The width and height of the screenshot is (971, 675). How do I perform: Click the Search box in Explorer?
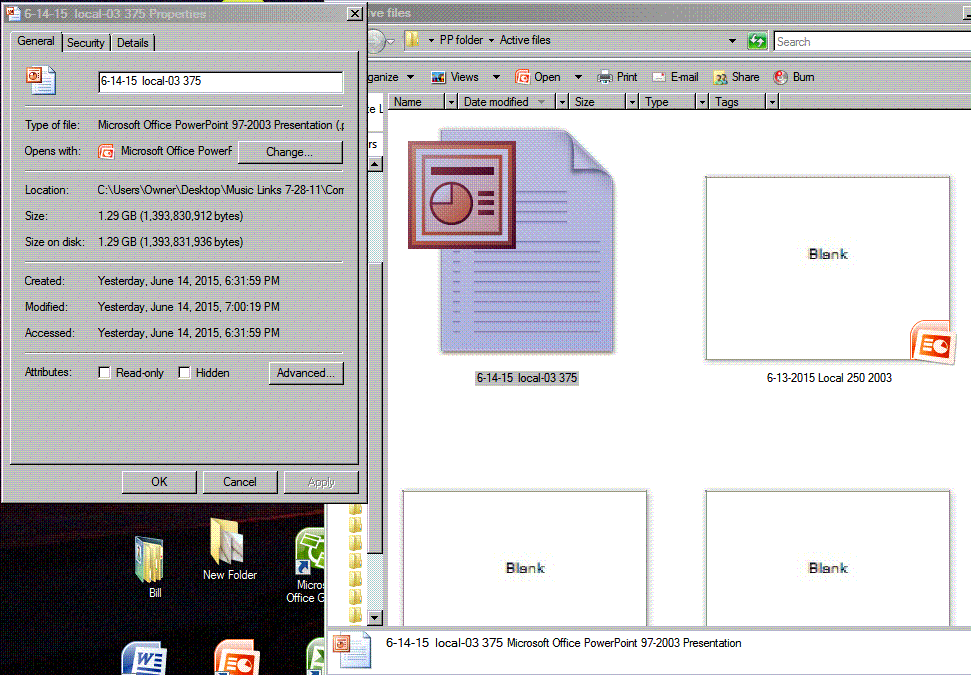point(872,41)
